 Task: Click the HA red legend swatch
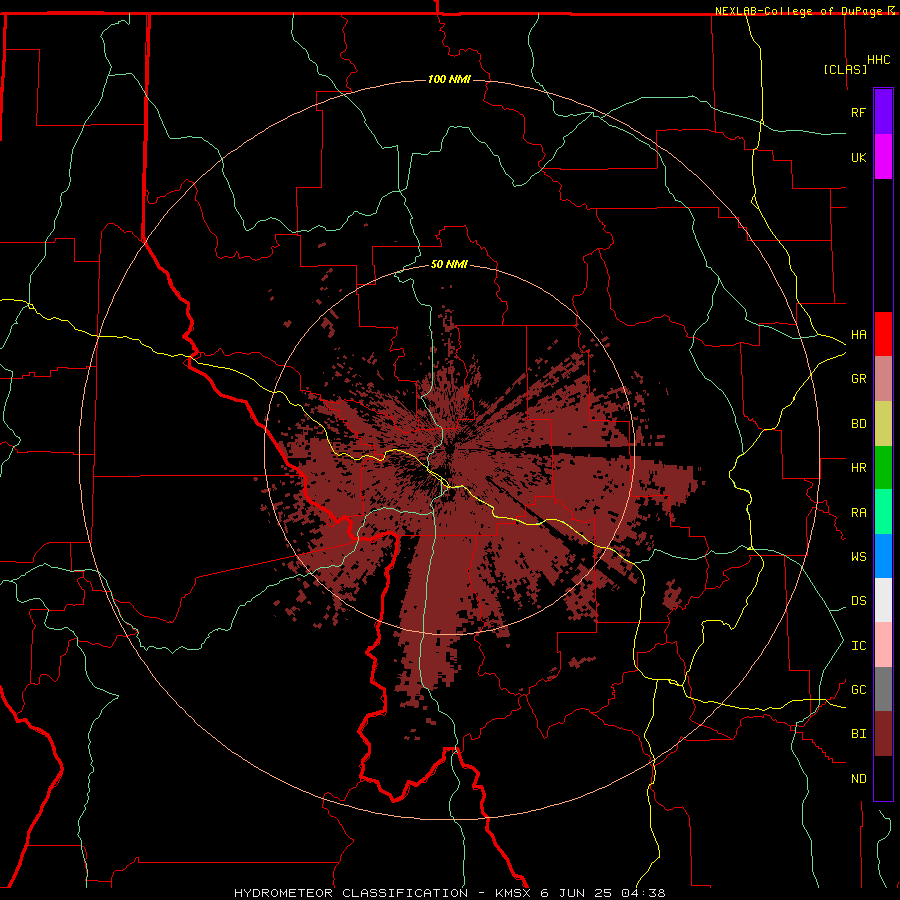tap(883, 334)
